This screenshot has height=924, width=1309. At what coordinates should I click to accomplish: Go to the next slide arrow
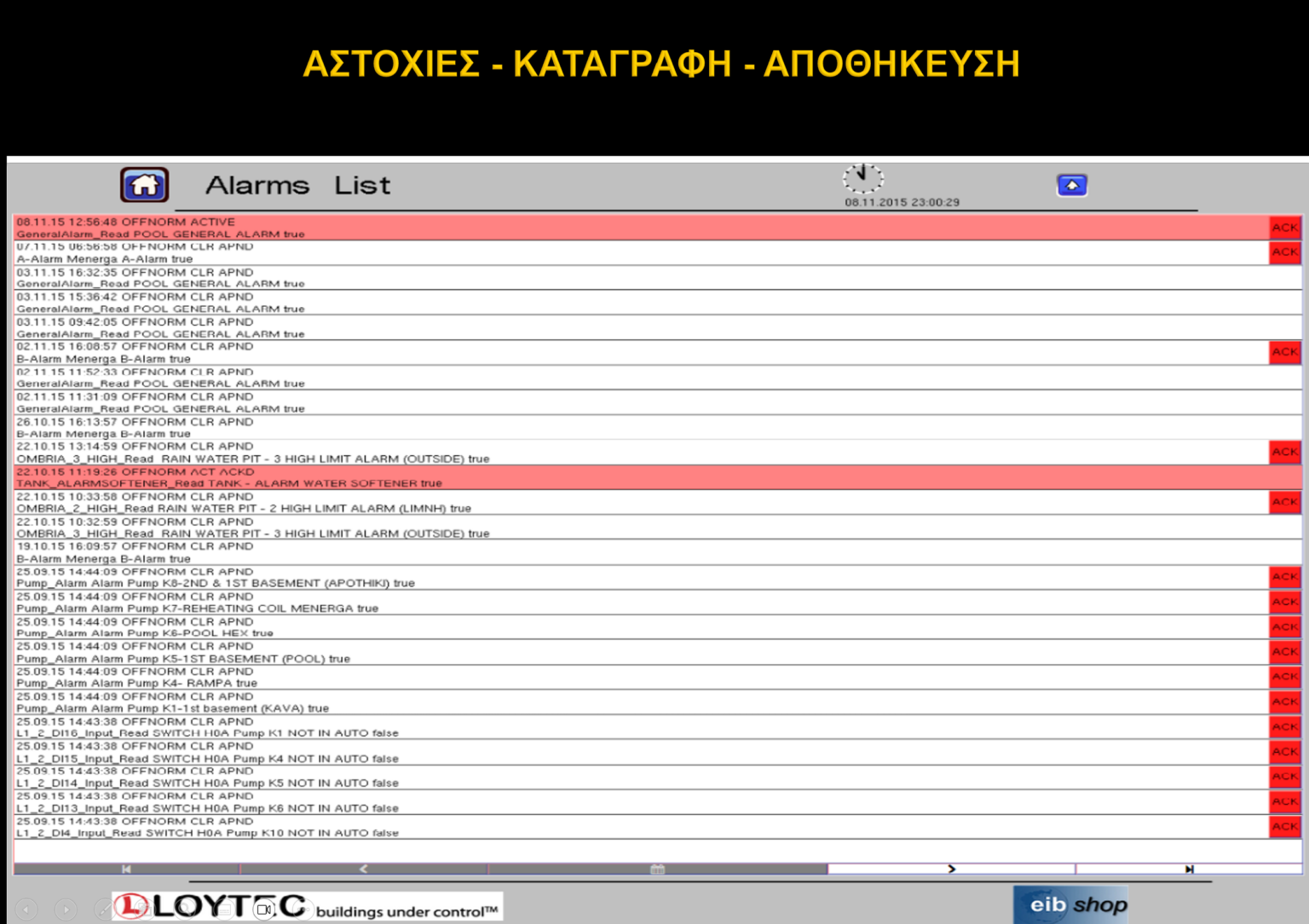tap(66, 910)
